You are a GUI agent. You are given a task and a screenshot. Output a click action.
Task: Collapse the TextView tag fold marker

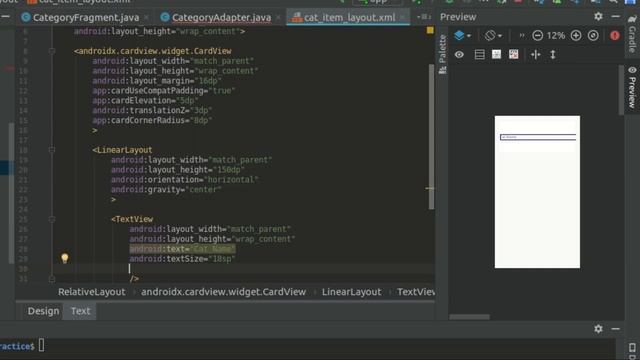pos(52,219)
